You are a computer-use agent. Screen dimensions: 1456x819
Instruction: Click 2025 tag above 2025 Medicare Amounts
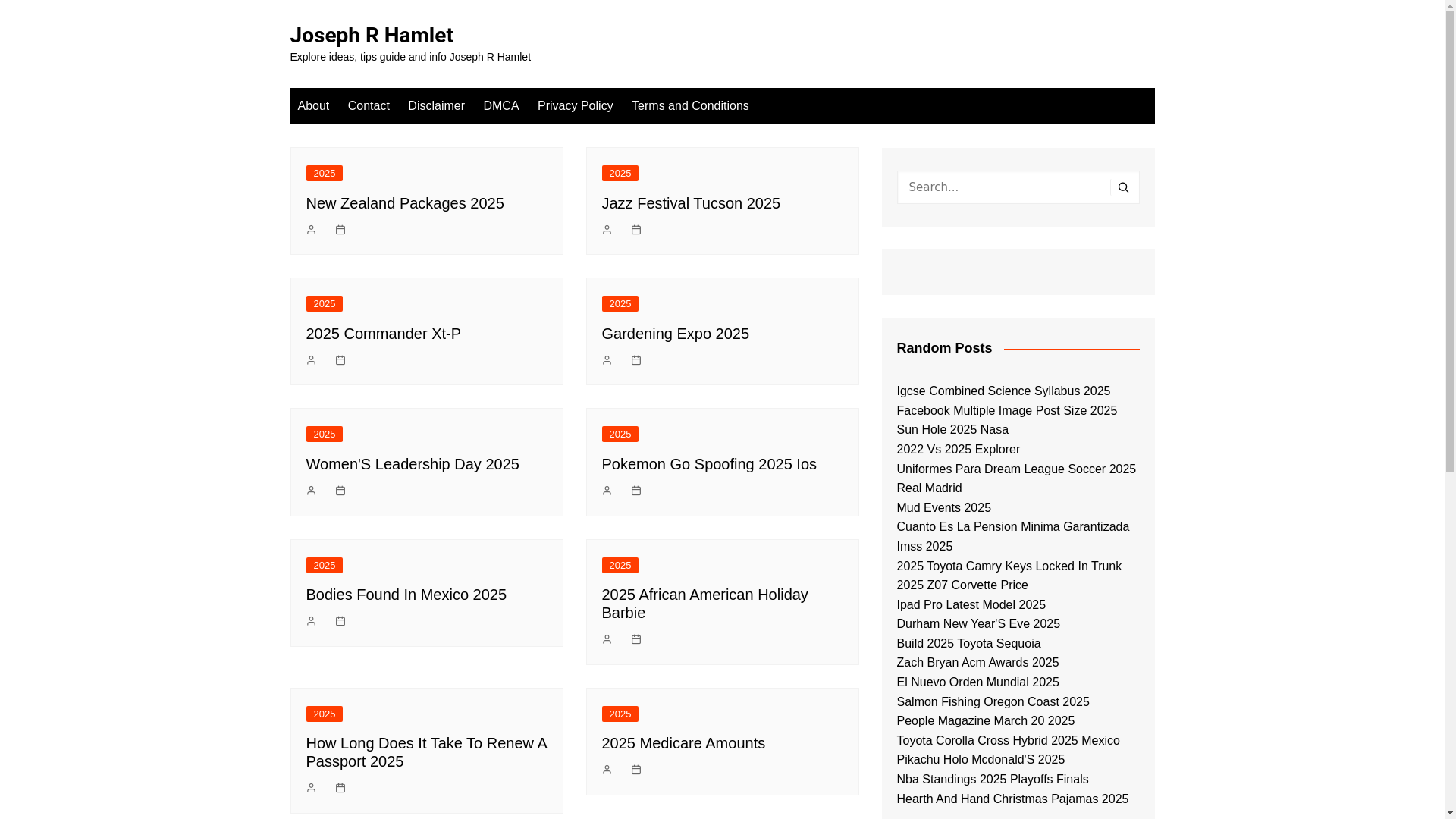click(x=620, y=714)
